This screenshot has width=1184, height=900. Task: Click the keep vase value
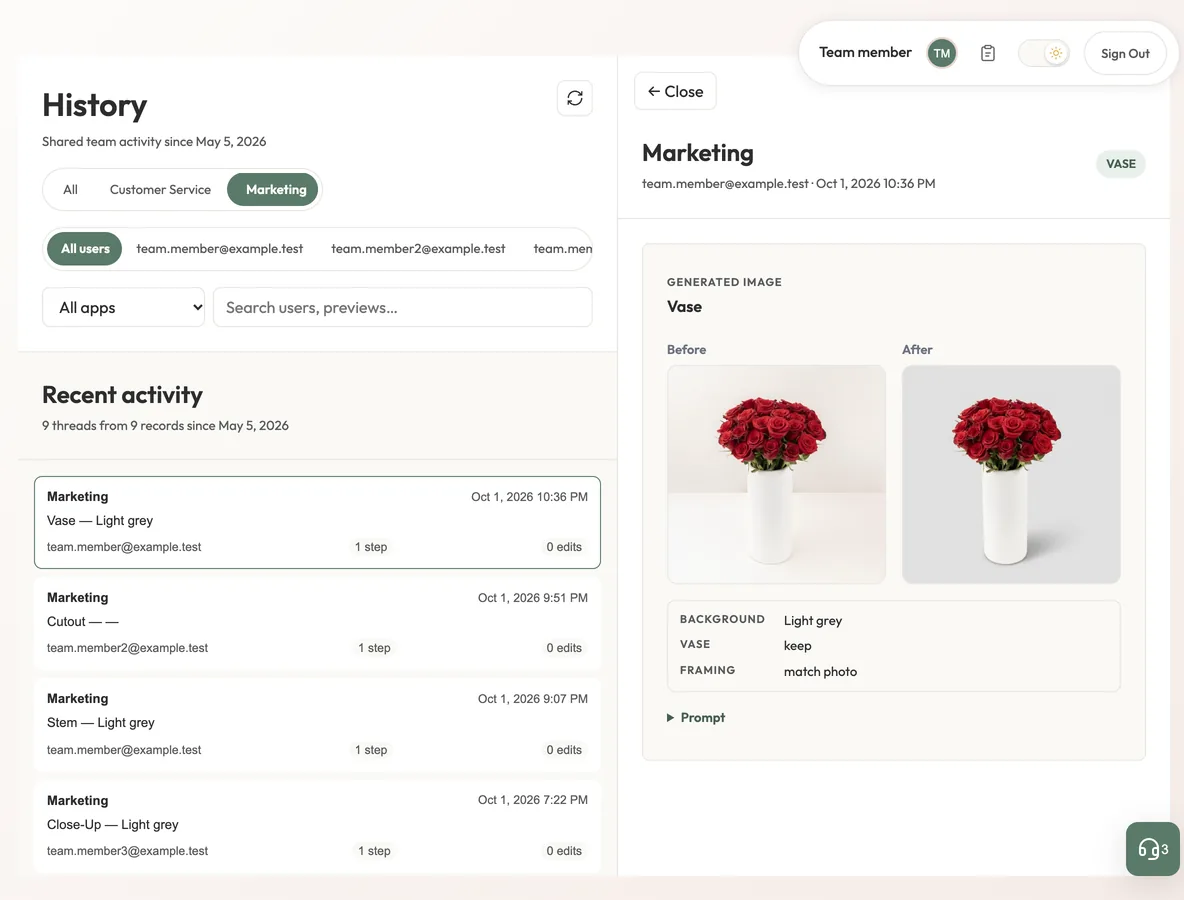797,646
